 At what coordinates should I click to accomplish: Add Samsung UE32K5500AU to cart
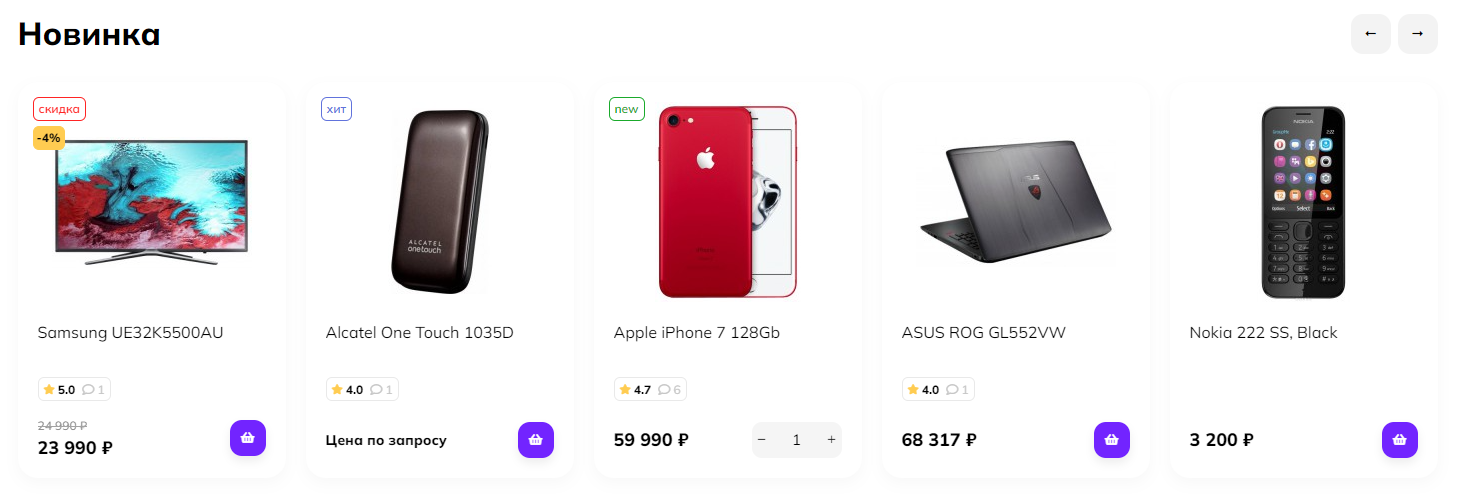pyautogui.click(x=248, y=438)
